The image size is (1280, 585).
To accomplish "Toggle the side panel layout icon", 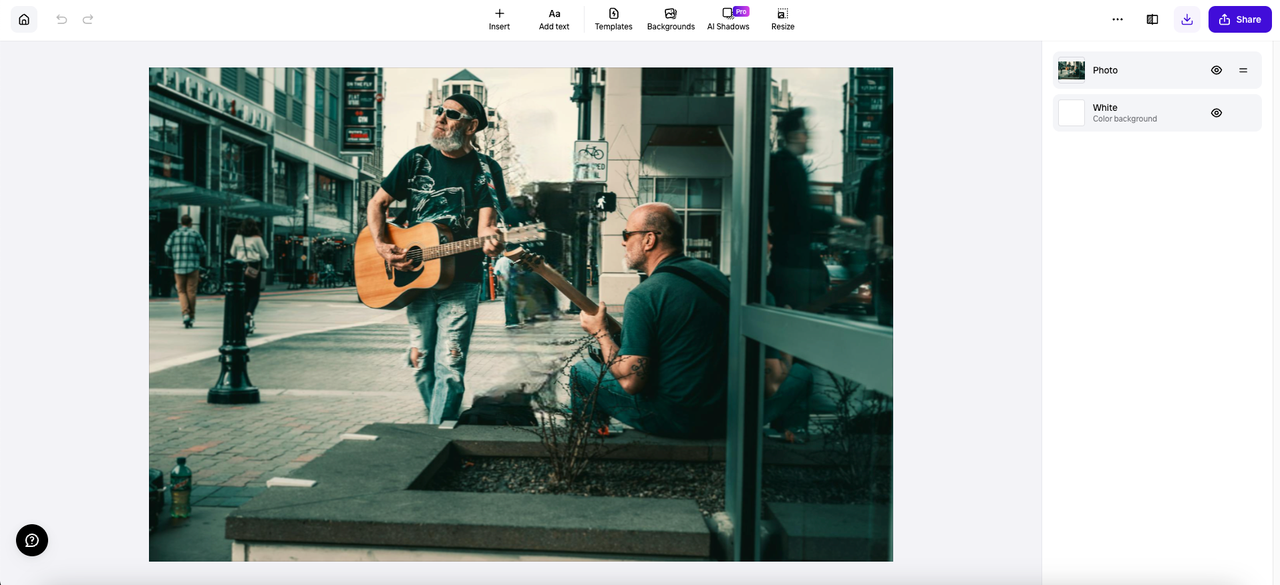I will click(1152, 19).
